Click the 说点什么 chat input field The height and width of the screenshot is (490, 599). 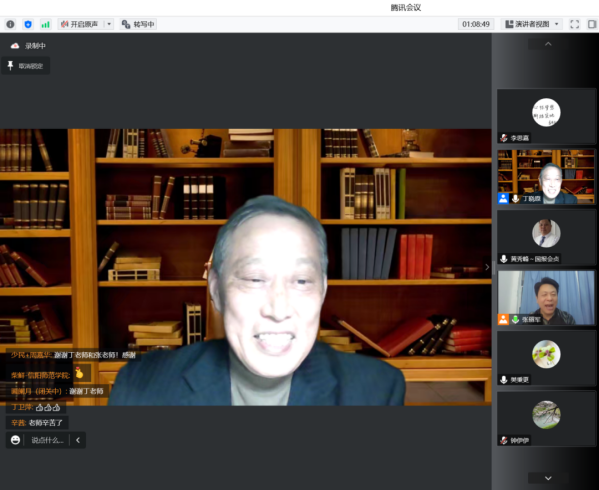[x=47, y=440]
